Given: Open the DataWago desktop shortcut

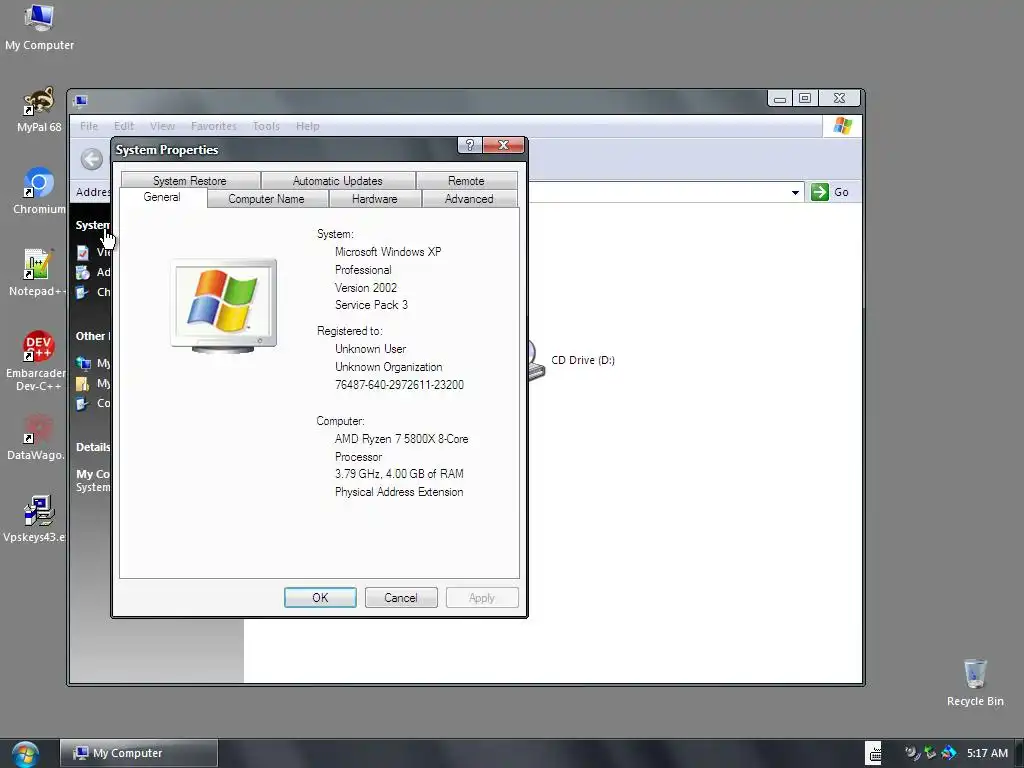Looking at the screenshot, I should pyautogui.click(x=37, y=437).
